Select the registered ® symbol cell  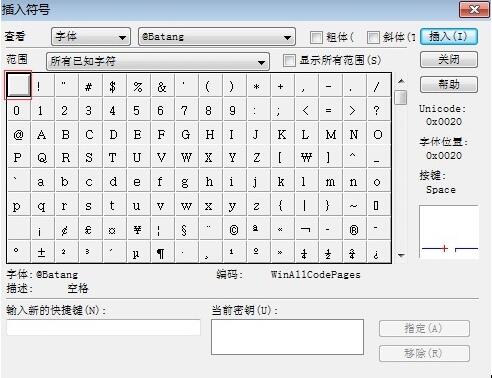point(354,229)
